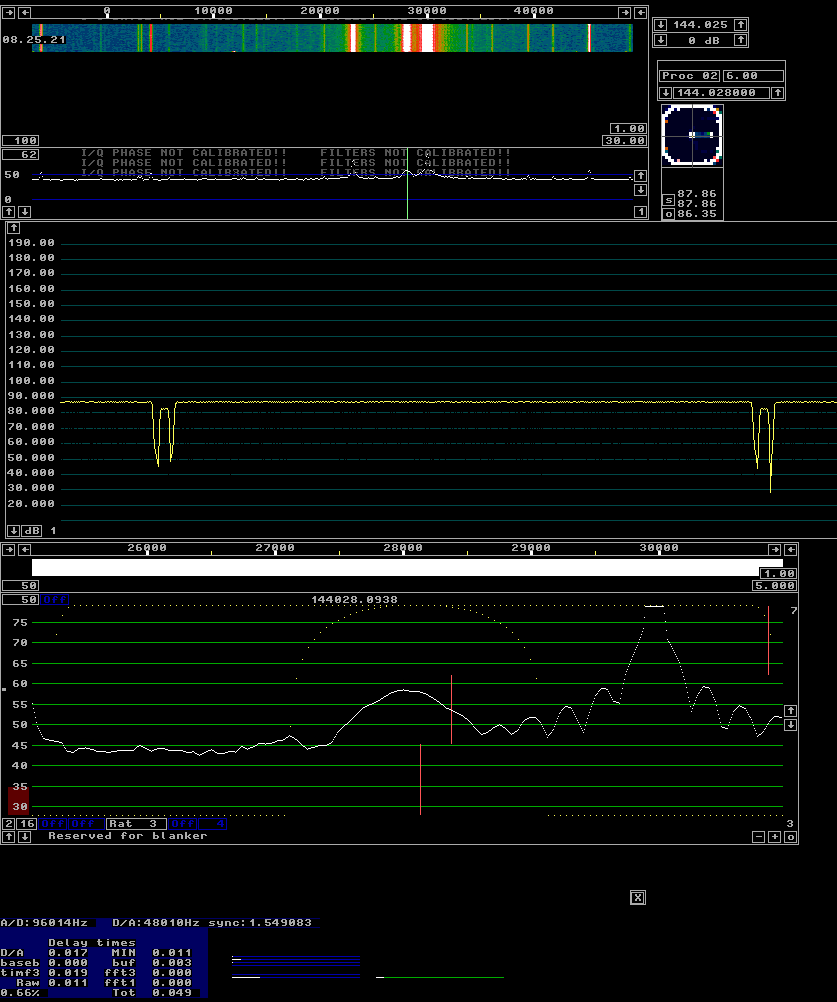Raise the 0 dB gain using the up arrow
Screen dimensions: 837x1002
point(741,40)
